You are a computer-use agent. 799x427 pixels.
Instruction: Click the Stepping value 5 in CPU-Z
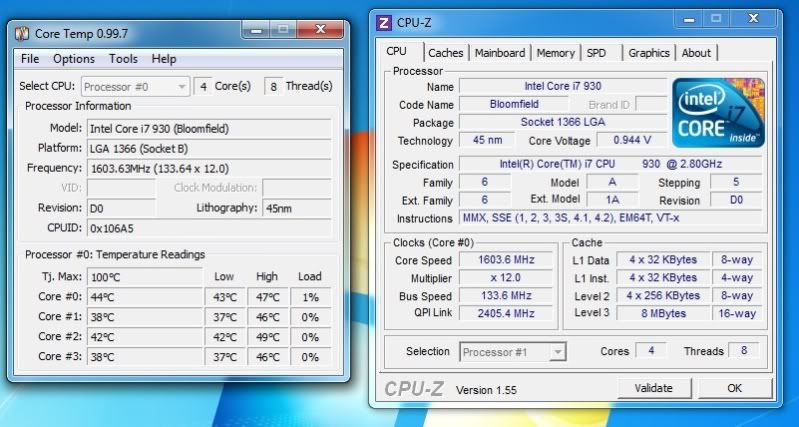tap(736, 182)
